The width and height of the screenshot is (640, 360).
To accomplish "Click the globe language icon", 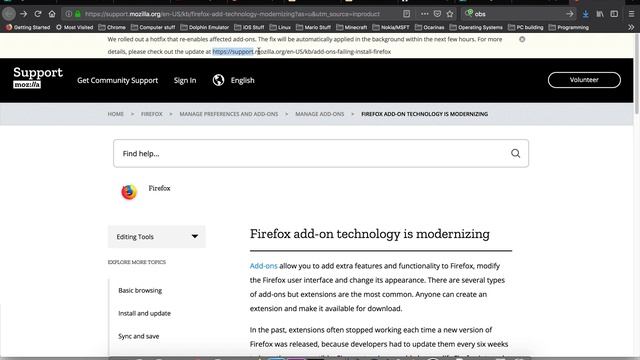I will [218, 80].
